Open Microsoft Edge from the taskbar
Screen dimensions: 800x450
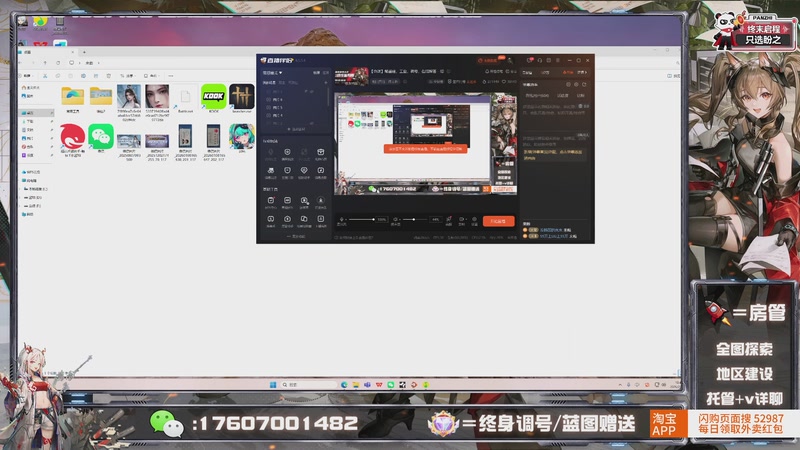point(344,385)
